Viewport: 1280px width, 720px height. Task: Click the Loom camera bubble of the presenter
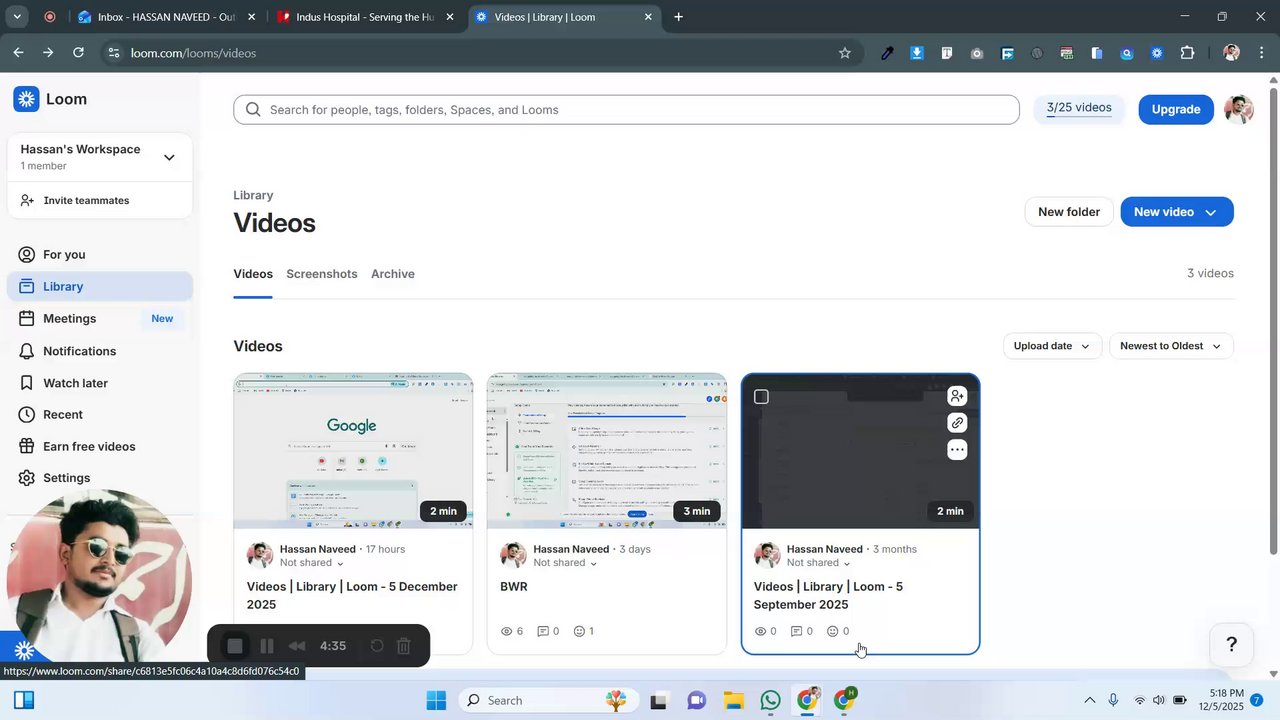coord(99,577)
